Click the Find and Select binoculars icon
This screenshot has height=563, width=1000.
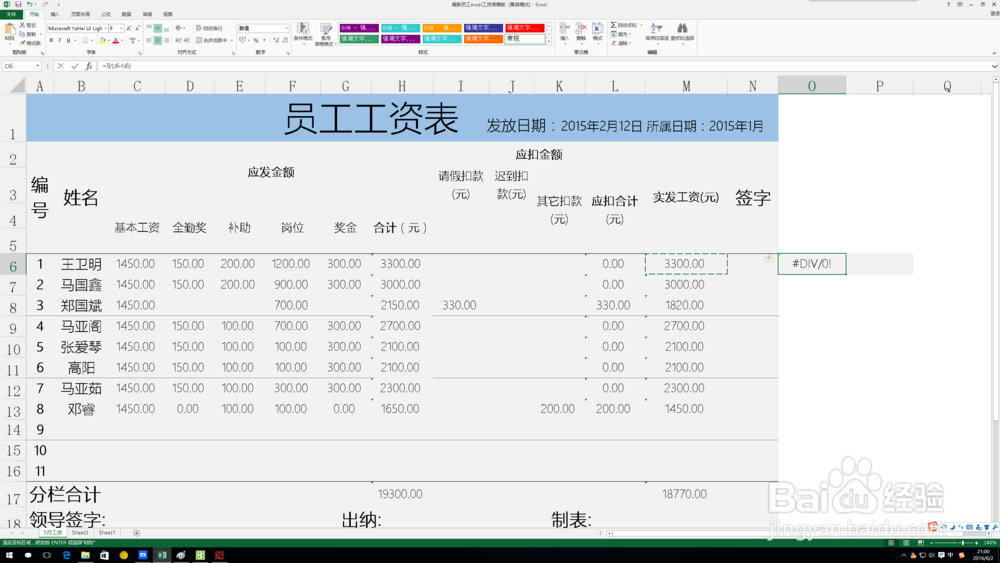(x=682, y=28)
